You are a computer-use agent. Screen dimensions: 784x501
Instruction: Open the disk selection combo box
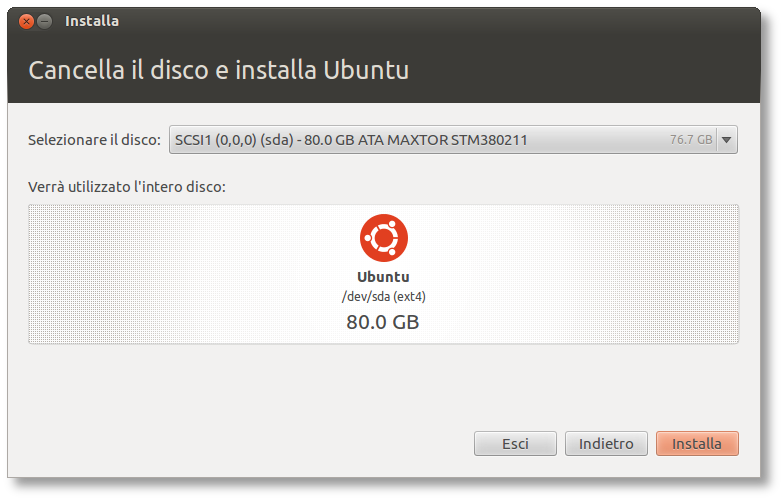click(x=440, y=140)
